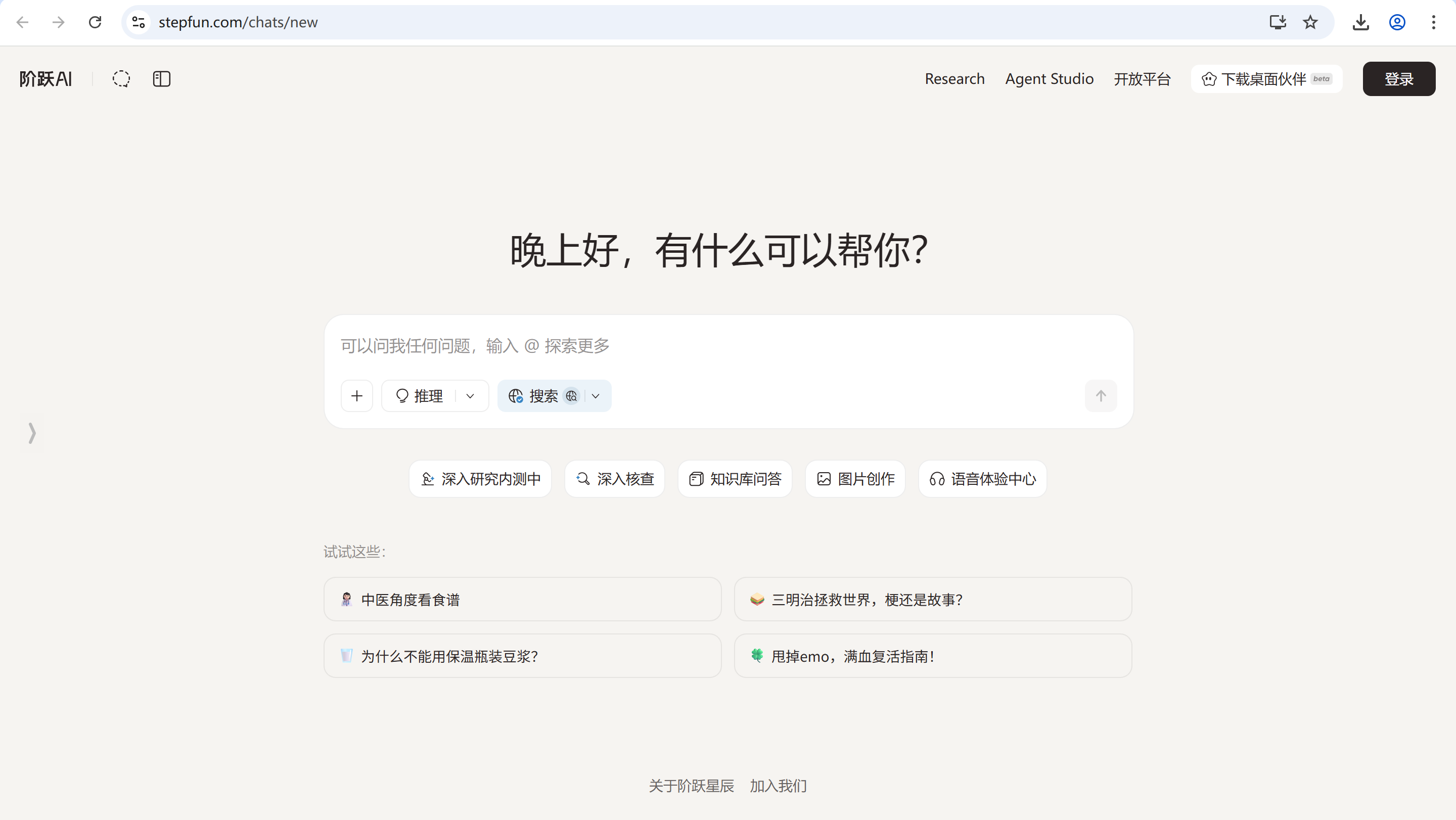Expand the 搜索 options dropdown chevron
The image size is (1456, 820).
(x=595, y=395)
